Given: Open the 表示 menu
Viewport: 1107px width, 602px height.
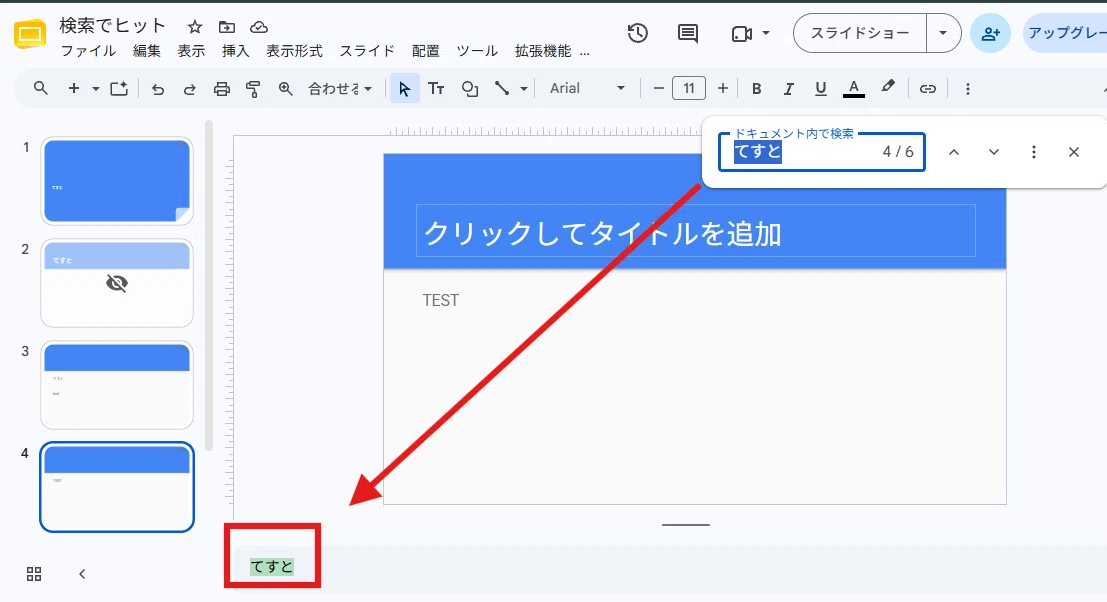Looking at the screenshot, I should (191, 51).
